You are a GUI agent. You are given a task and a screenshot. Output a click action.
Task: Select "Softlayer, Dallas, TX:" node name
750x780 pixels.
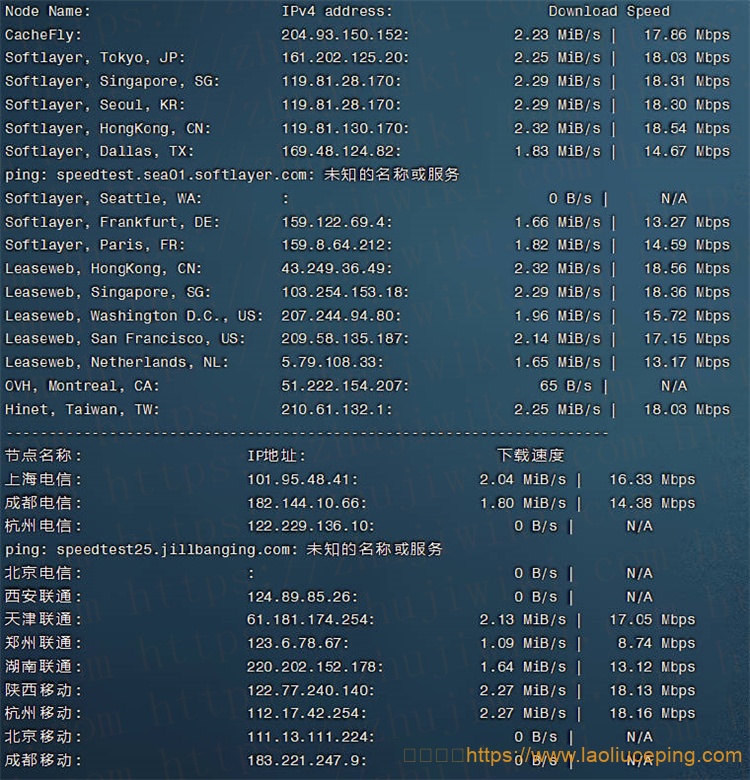pos(99,151)
